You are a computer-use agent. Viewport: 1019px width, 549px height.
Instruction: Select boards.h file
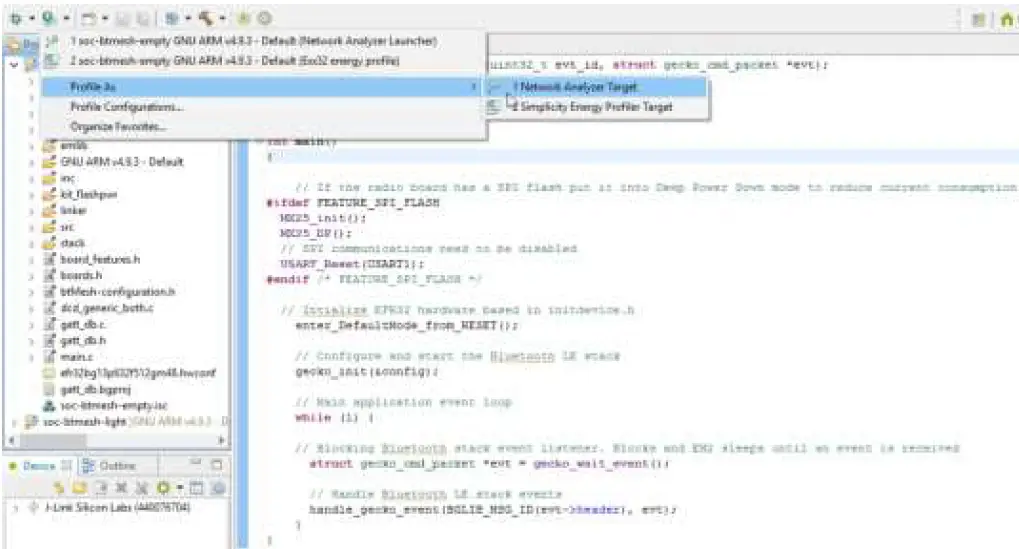pos(81,275)
